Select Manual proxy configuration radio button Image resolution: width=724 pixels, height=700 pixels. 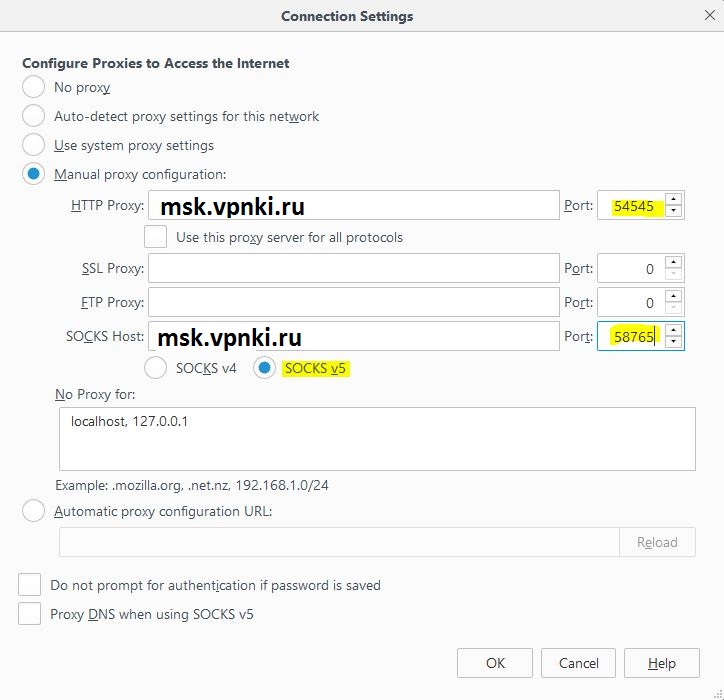[33, 174]
